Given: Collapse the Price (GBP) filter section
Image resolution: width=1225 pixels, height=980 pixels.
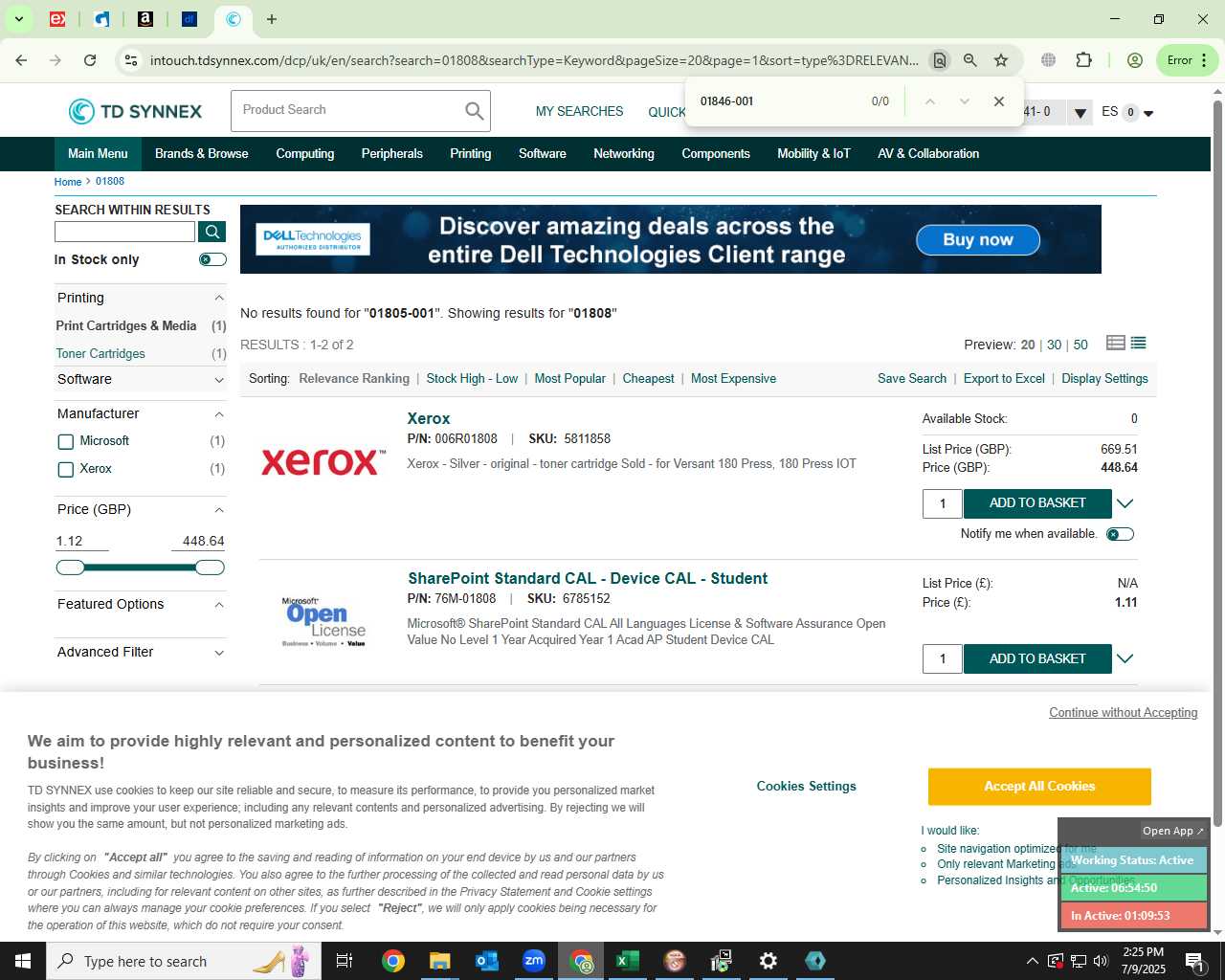Looking at the screenshot, I should [x=219, y=510].
